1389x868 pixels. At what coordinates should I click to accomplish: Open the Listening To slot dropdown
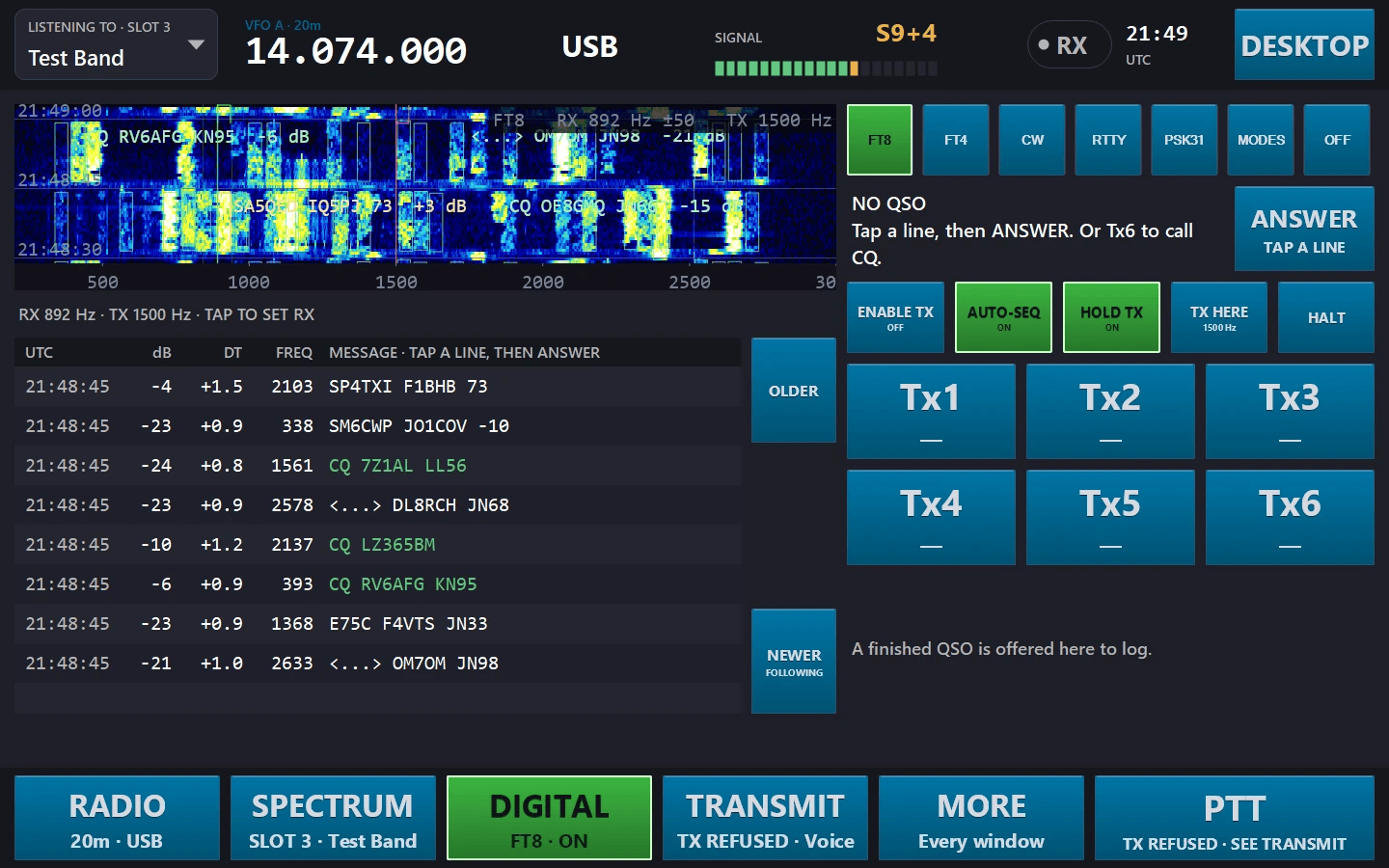tap(116, 44)
